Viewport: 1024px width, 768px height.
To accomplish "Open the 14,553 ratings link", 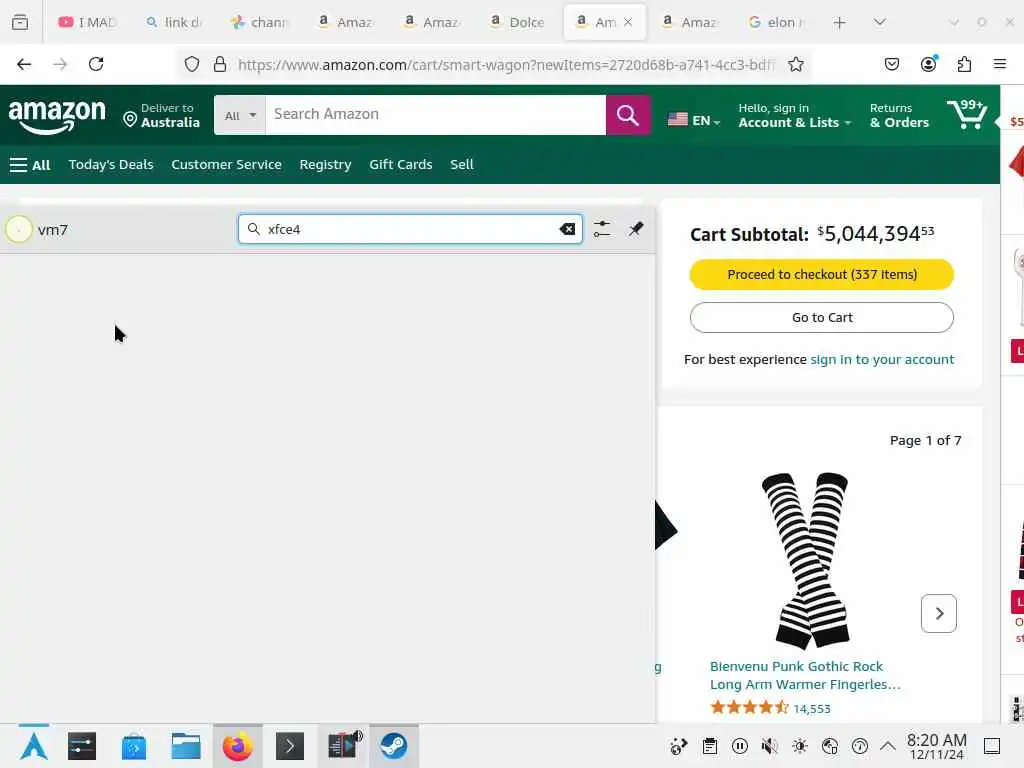I will pyautogui.click(x=812, y=709).
